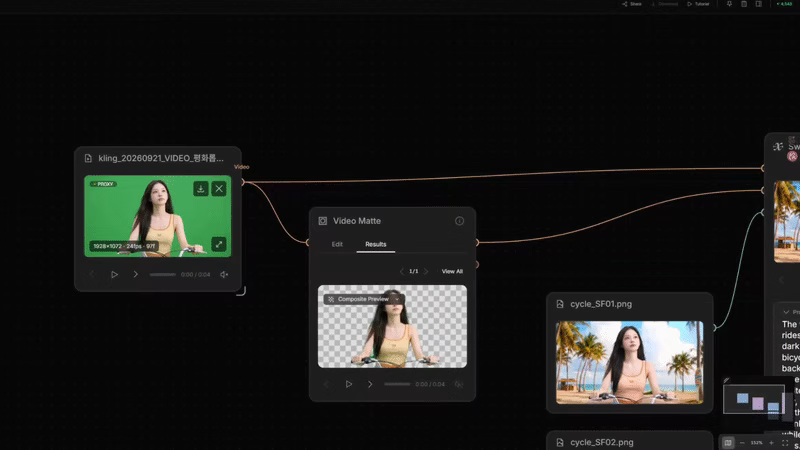Screen dimensions: 800x450
Task: Click the Video Matte node title
Action: pyautogui.click(x=357, y=221)
